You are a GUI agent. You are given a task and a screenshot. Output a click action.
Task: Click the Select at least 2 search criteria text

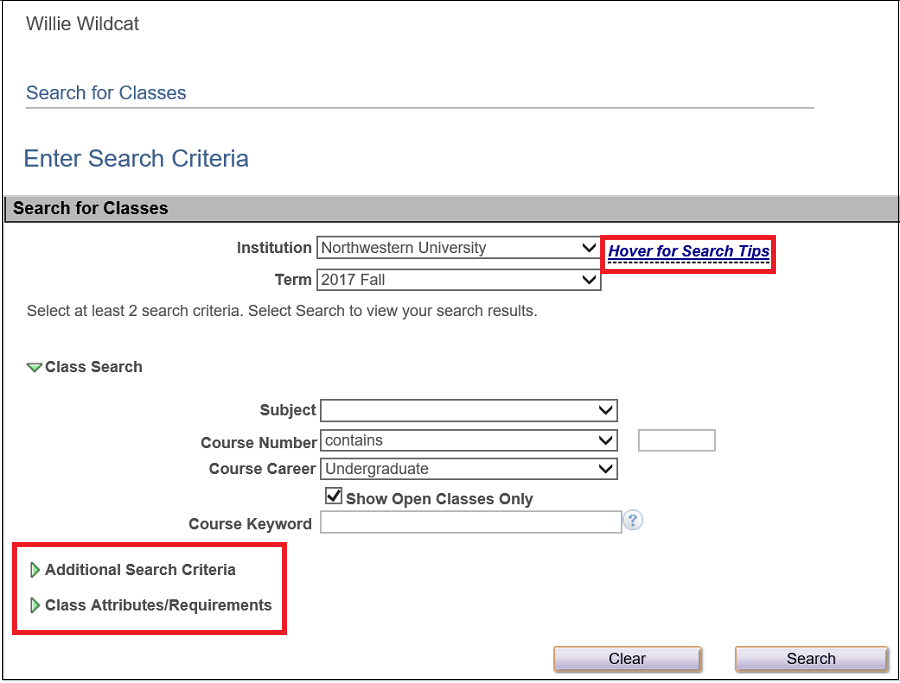point(282,311)
